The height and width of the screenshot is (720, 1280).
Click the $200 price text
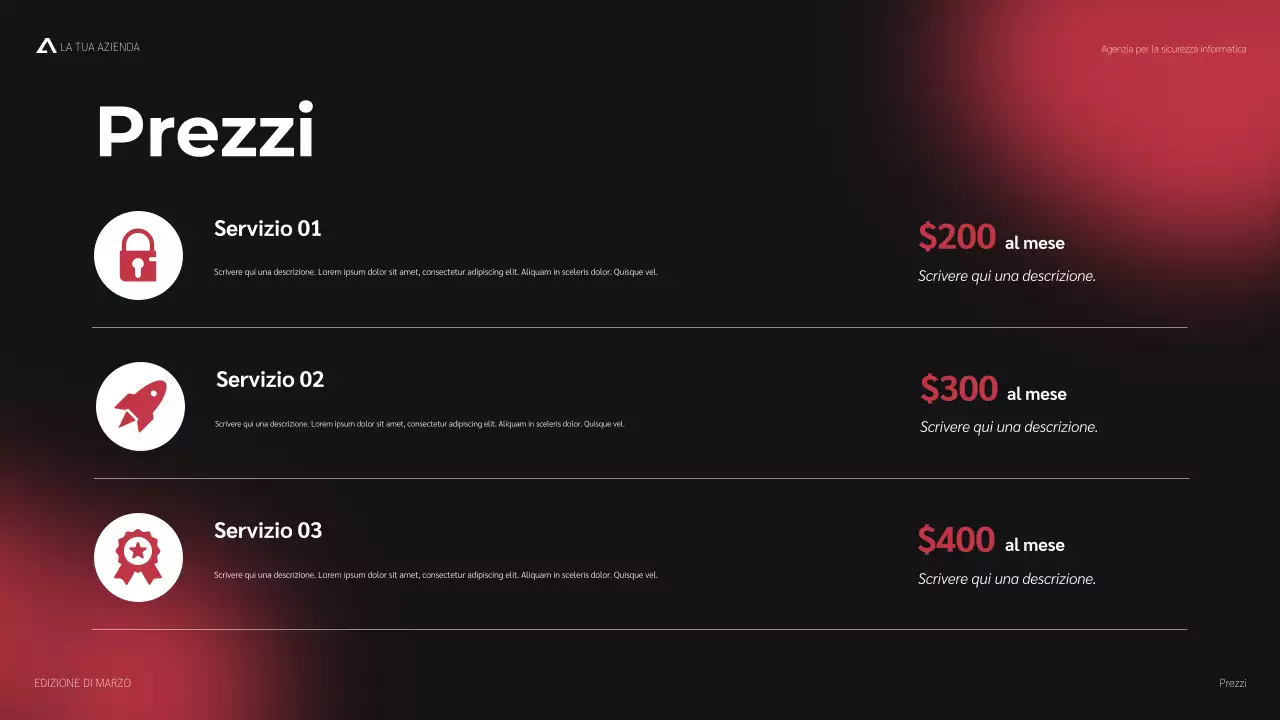tap(957, 238)
